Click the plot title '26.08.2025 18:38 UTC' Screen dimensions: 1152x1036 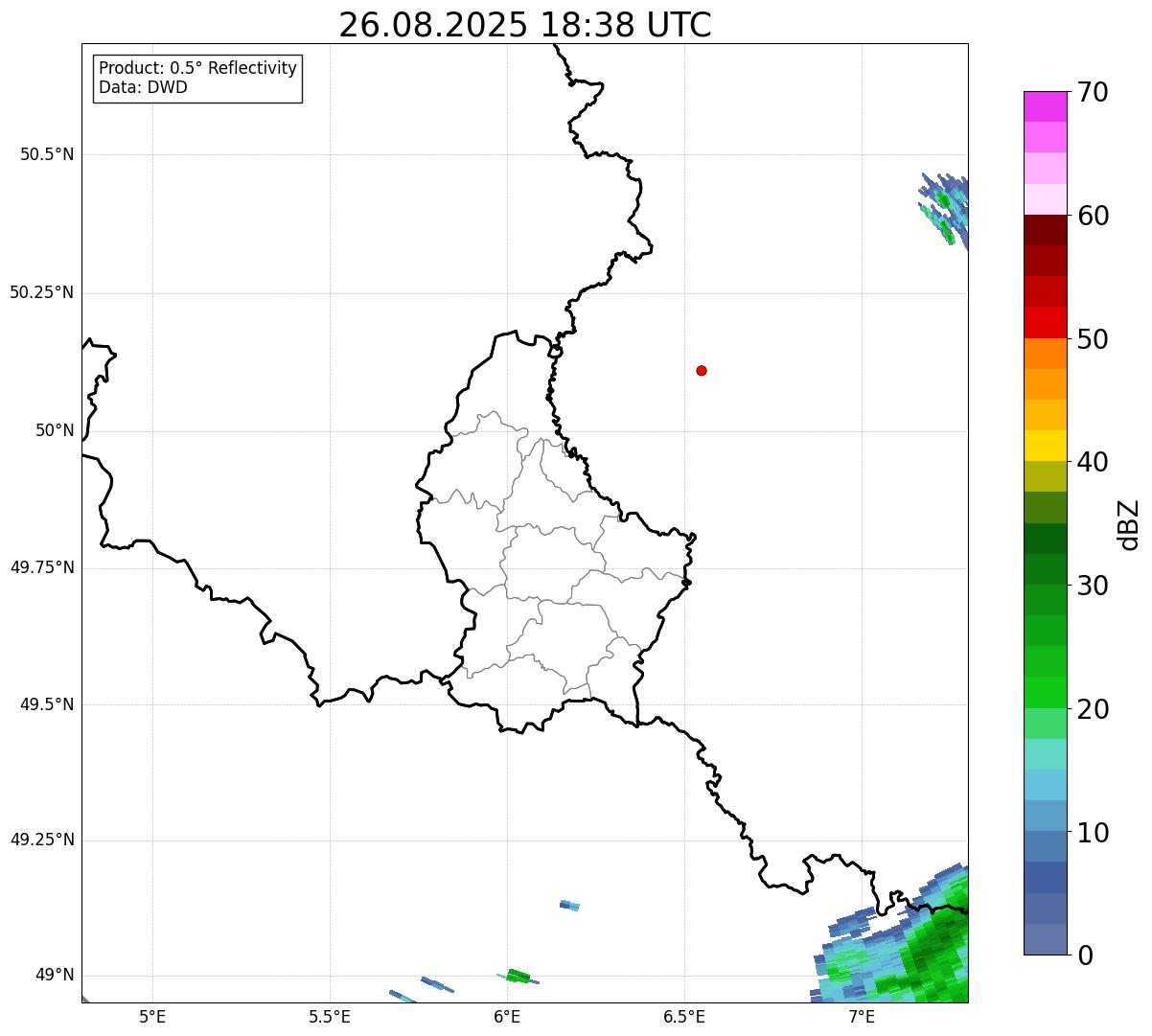click(x=525, y=25)
